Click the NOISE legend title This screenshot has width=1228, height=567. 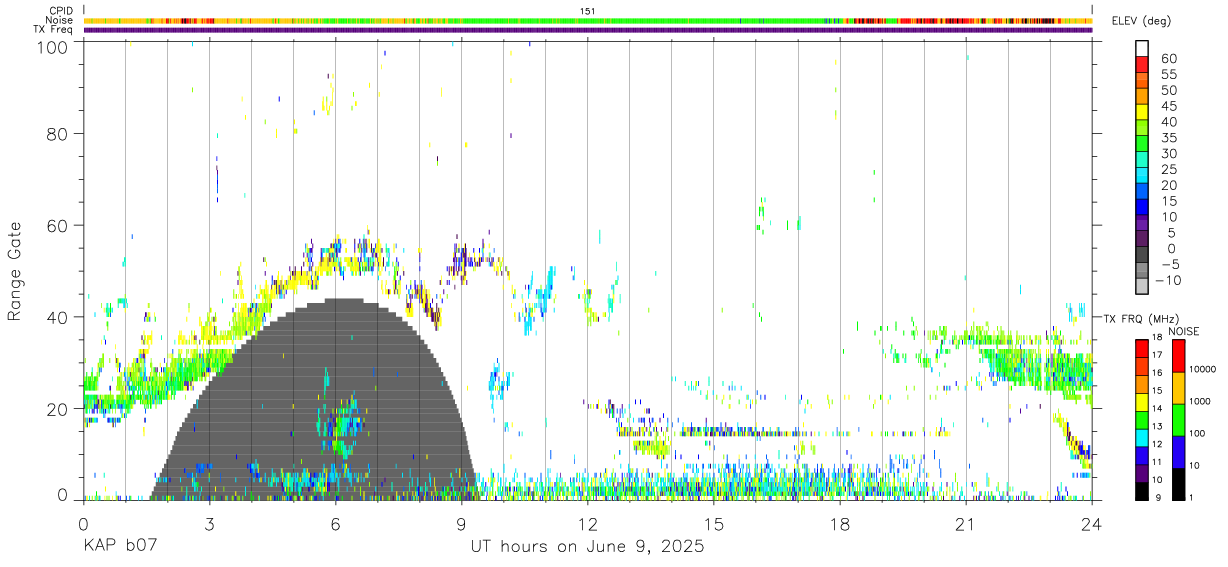pyautogui.click(x=1183, y=331)
